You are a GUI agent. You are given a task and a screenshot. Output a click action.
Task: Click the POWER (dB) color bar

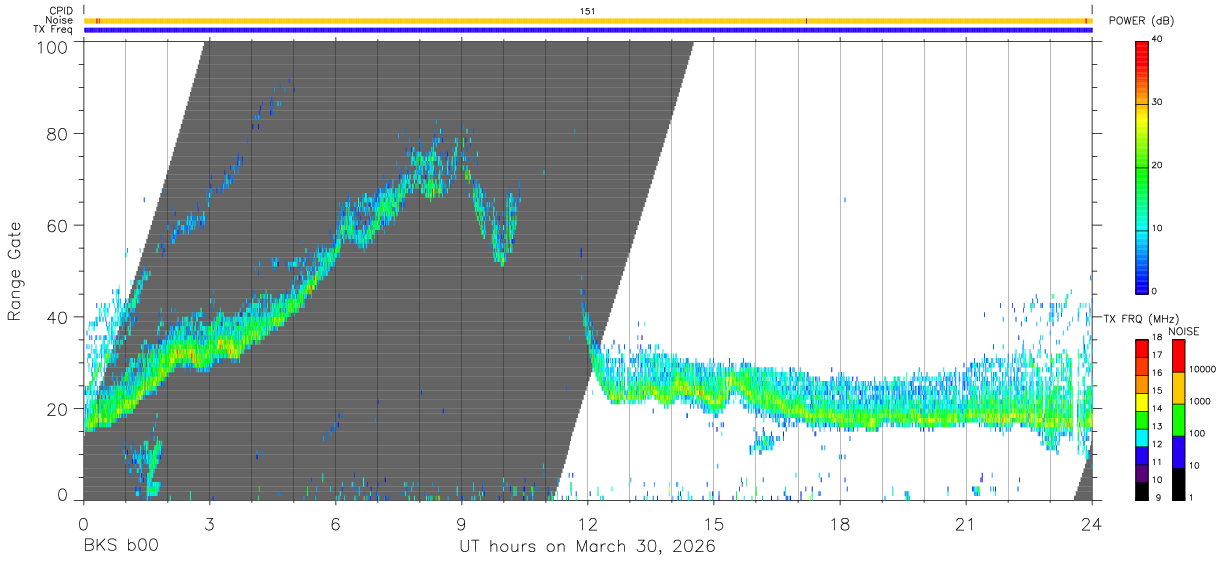pos(1141,166)
